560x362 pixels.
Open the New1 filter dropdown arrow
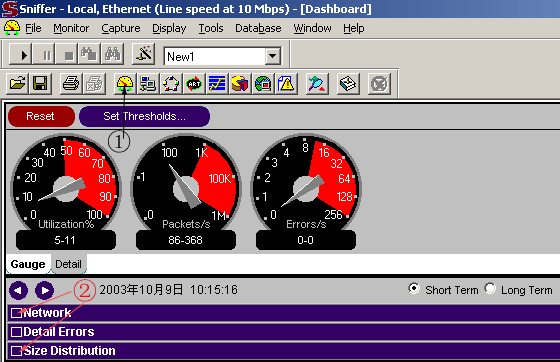272,56
